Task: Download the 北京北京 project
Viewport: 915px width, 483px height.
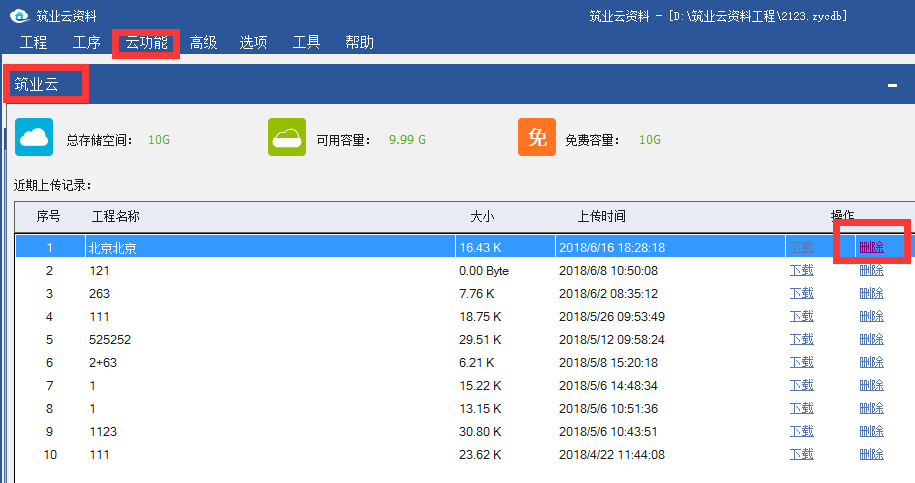Action: coord(801,247)
